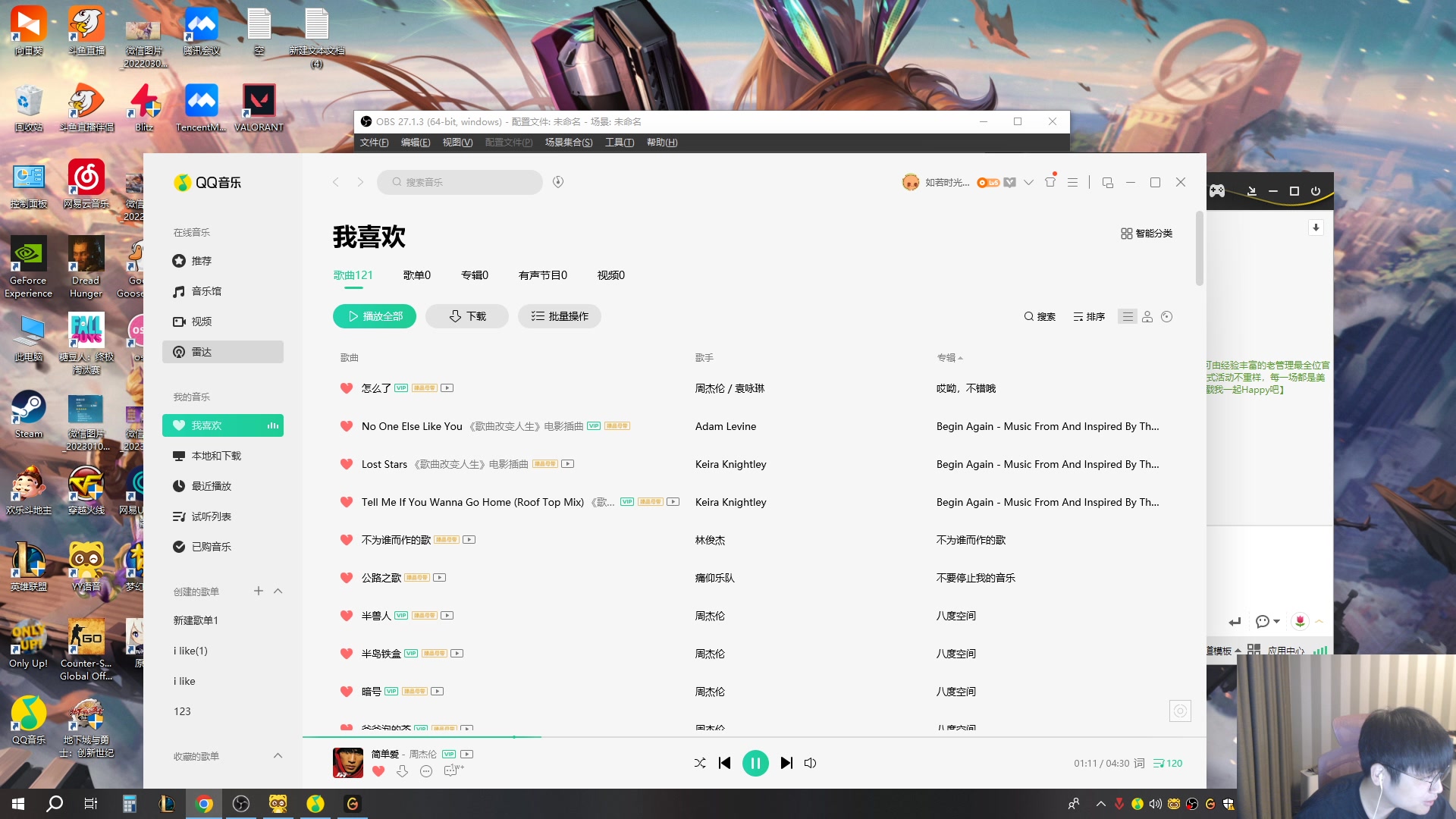
Task: Click the QQ Music vertical scrollbar
Action: (1200, 249)
